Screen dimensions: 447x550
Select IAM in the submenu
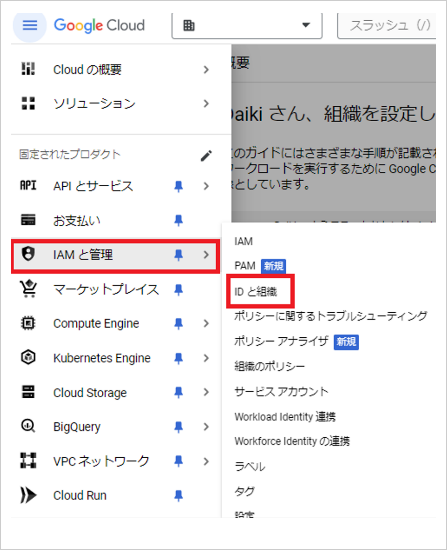pyautogui.click(x=243, y=241)
